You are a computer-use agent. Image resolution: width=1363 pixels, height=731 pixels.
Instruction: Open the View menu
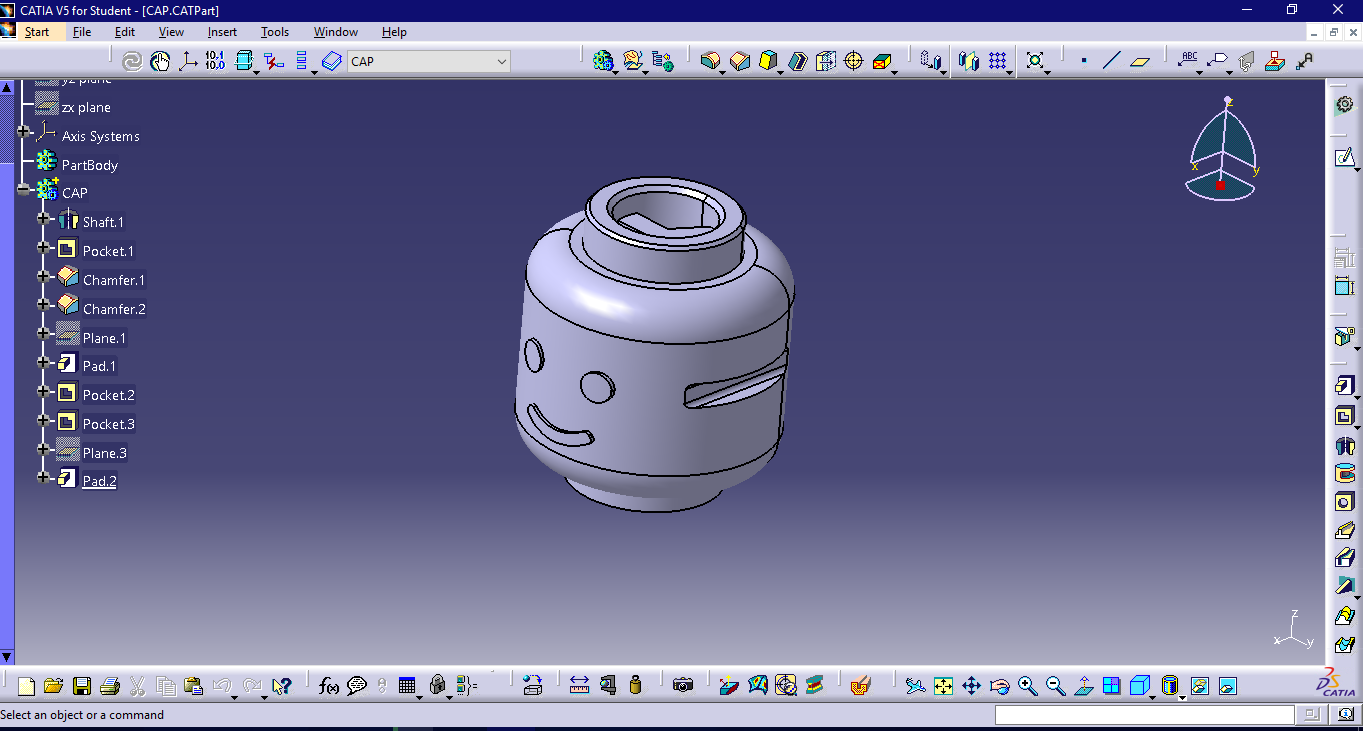[x=171, y=32]
